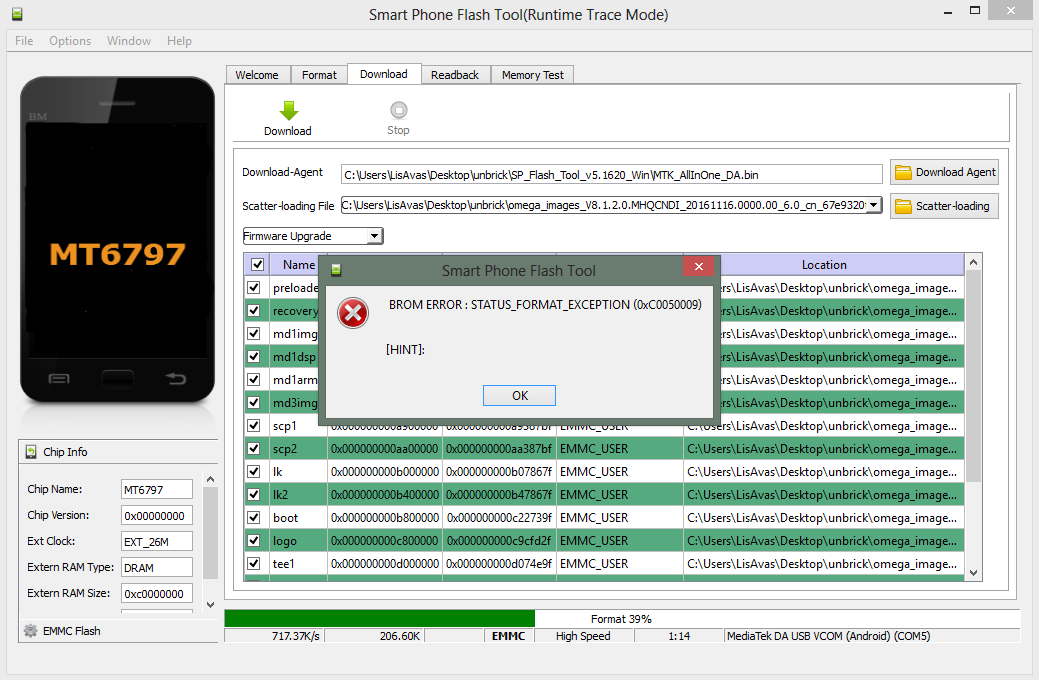Expand the Scatter-loading File path dropdown

point(873,205)
